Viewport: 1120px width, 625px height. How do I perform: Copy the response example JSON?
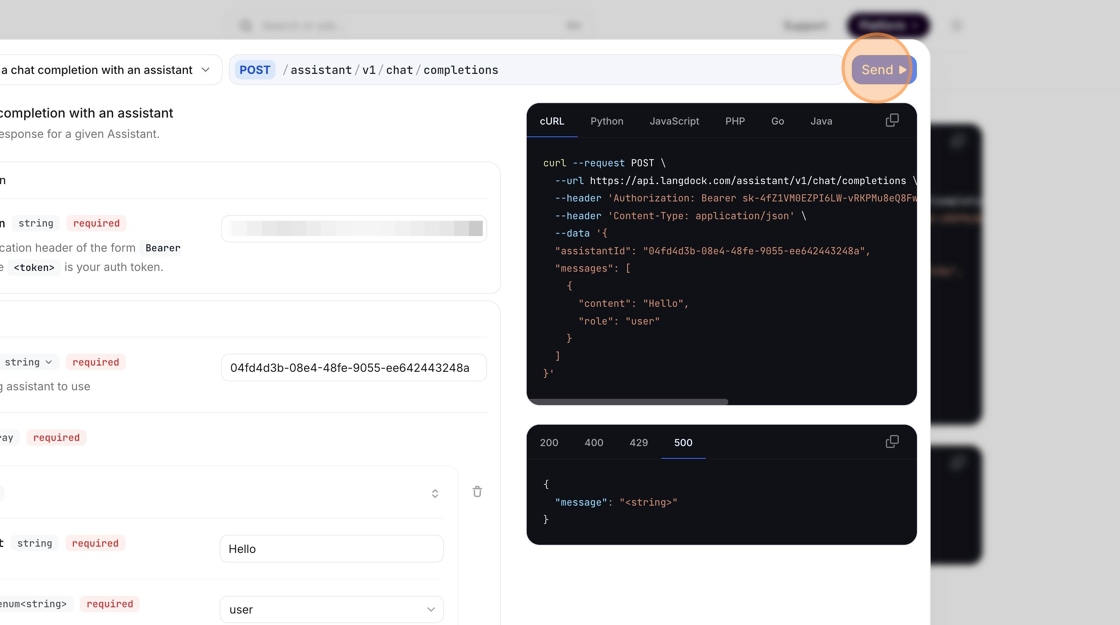[892, 442]
